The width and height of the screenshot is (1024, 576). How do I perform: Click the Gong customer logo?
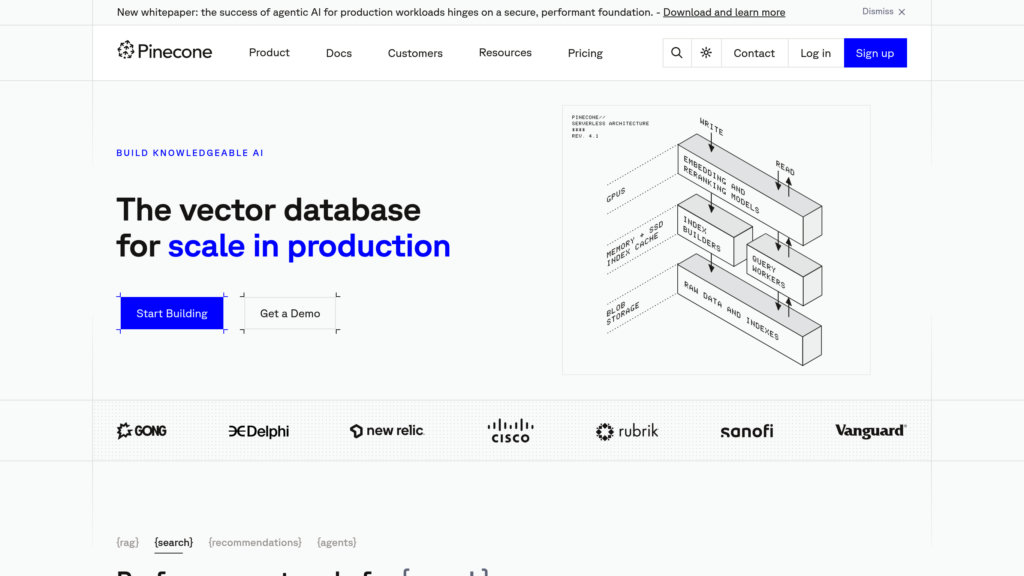[142, 431]
